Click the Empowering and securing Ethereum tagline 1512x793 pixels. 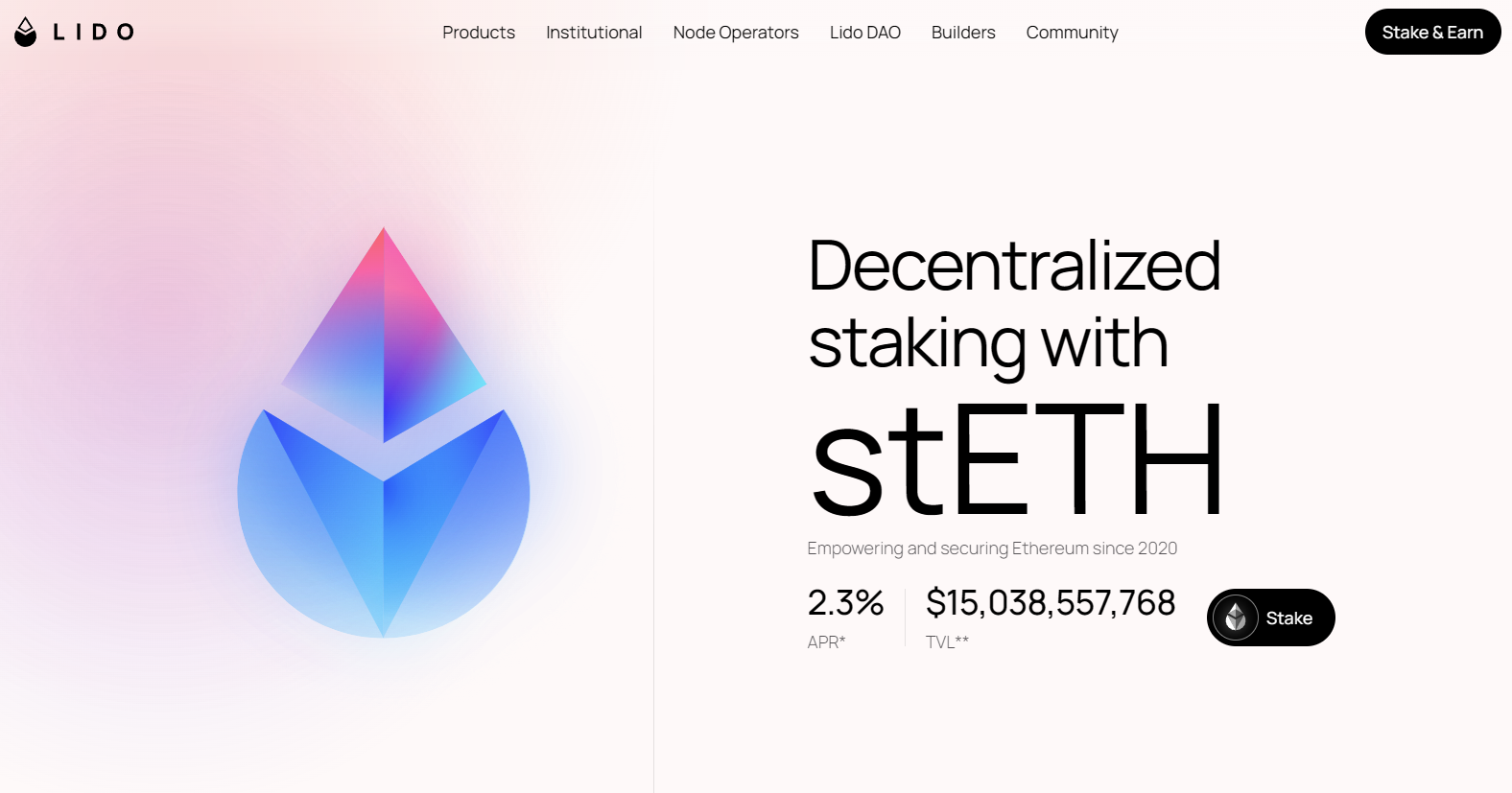pos(992,548)
